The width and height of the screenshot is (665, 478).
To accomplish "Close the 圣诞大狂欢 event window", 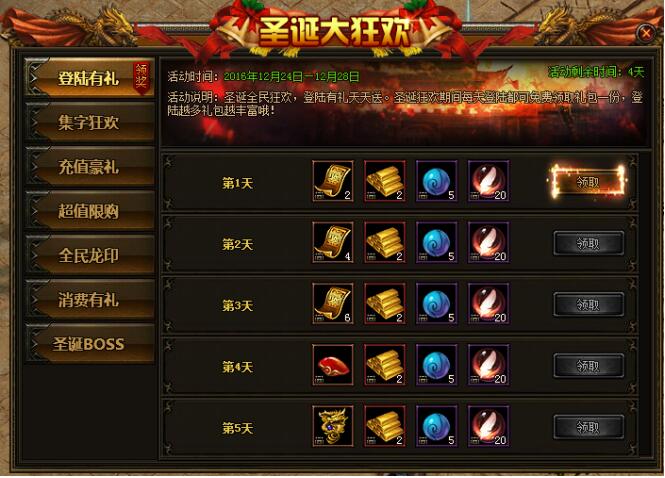I will click(646, 33).
